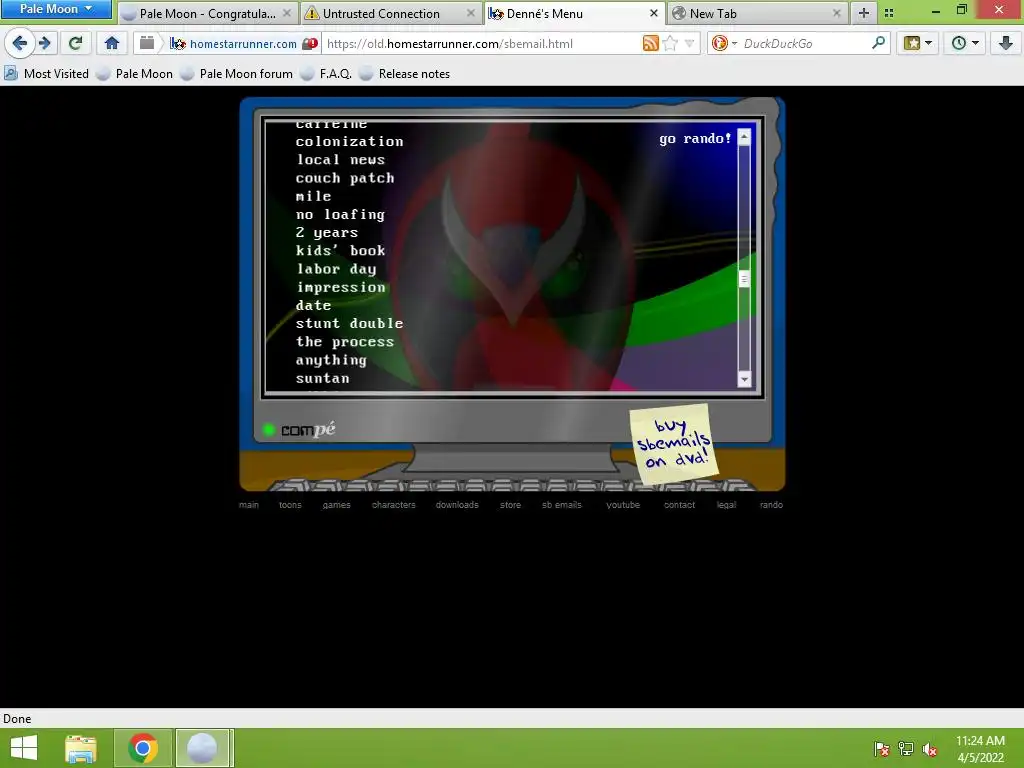Viewport: 1024px width, 768px height.
Task: Select the 'anything' email
Action: tap(331, 360)
